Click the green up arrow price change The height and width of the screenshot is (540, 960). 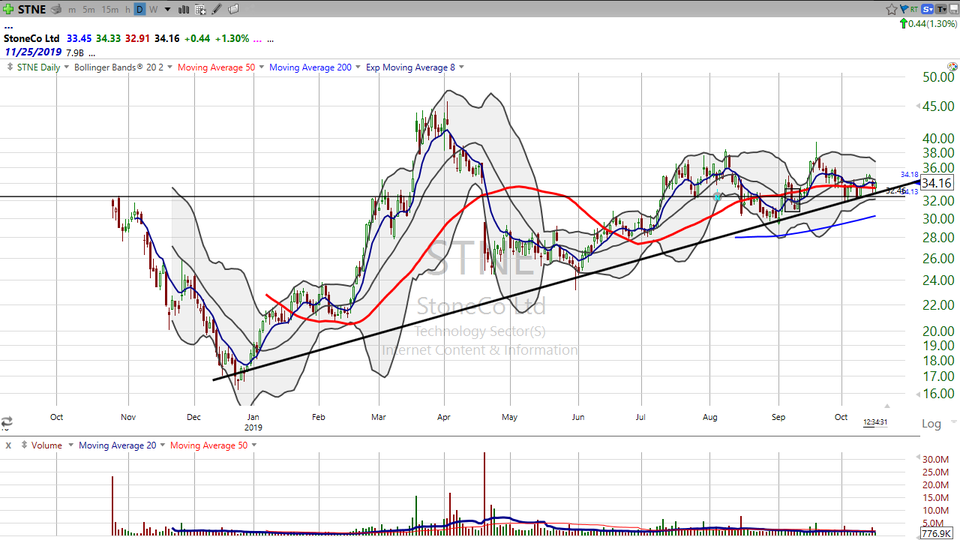coord(903,23)
